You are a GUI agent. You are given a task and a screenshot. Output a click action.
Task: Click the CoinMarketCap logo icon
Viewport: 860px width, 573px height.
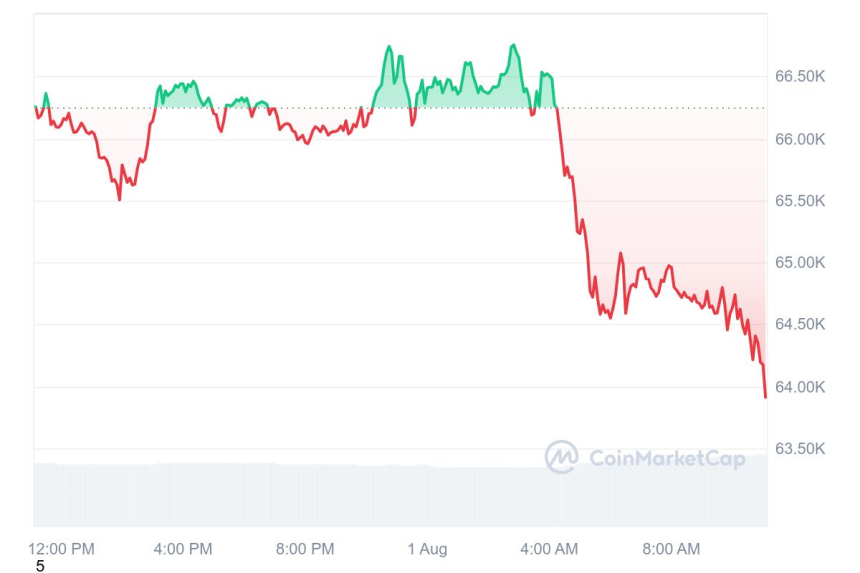561,457
